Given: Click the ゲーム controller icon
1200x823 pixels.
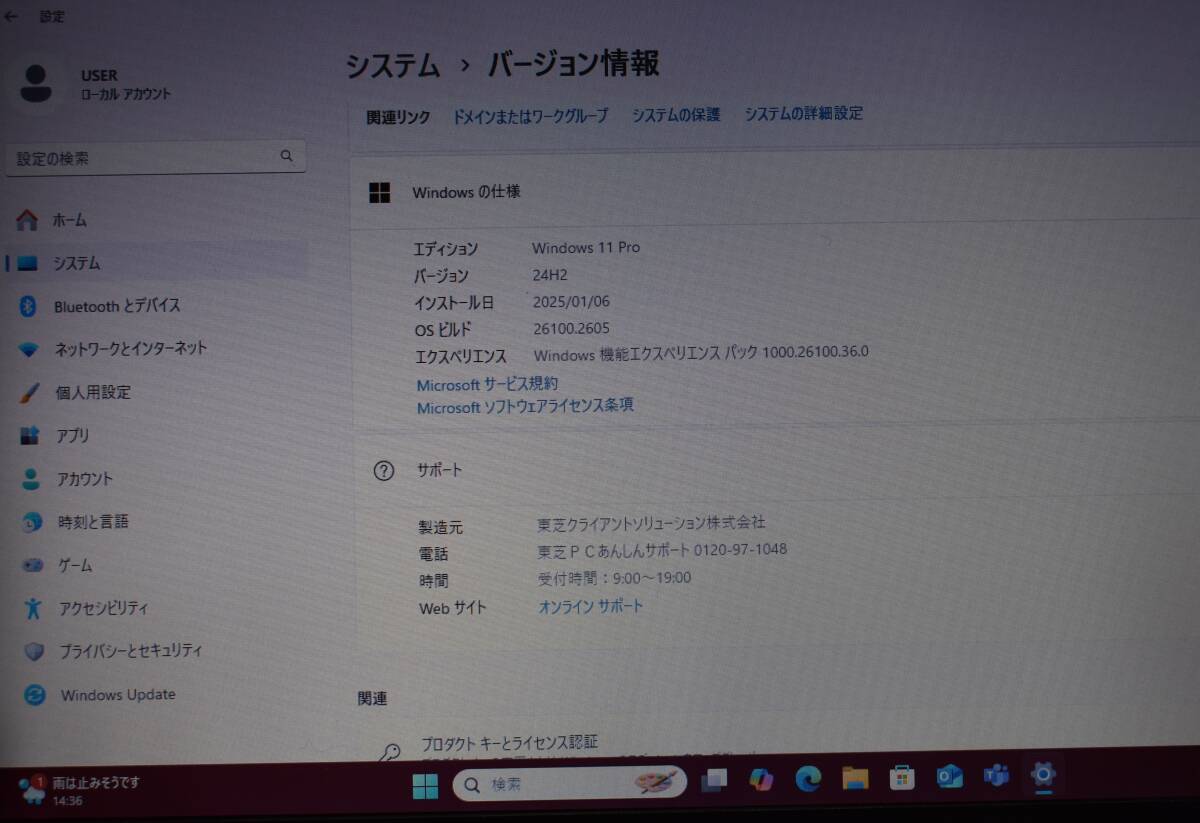Looking at the screenshot, I should (33, 565).
